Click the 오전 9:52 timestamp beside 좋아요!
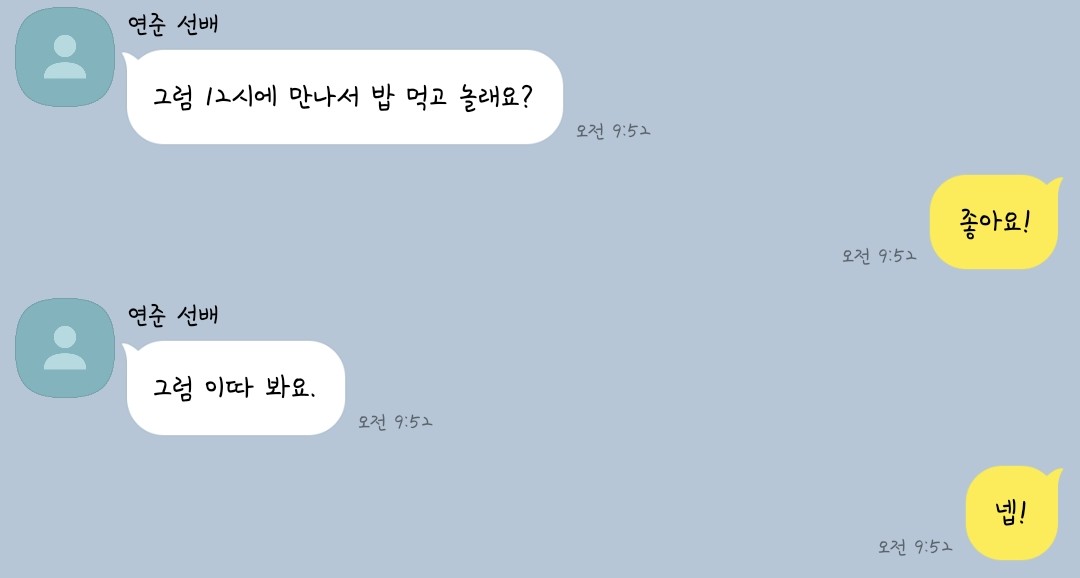This screenshot has width=1080, height=578. coord(879,256)
